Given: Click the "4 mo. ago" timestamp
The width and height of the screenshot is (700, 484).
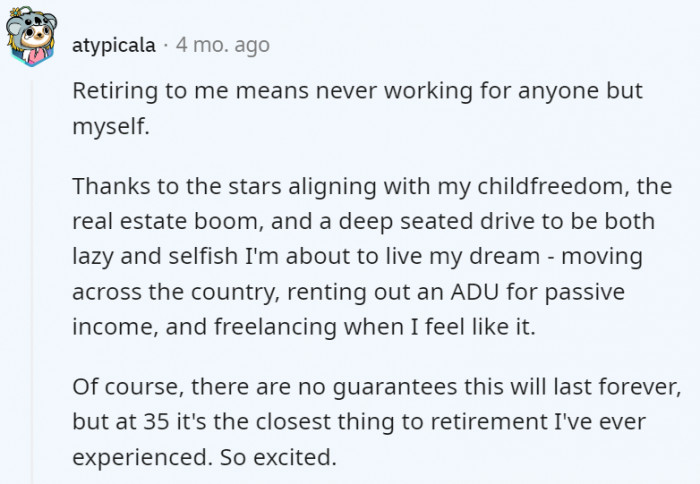Looking at the screenshot, I should [x=223, y=45].
